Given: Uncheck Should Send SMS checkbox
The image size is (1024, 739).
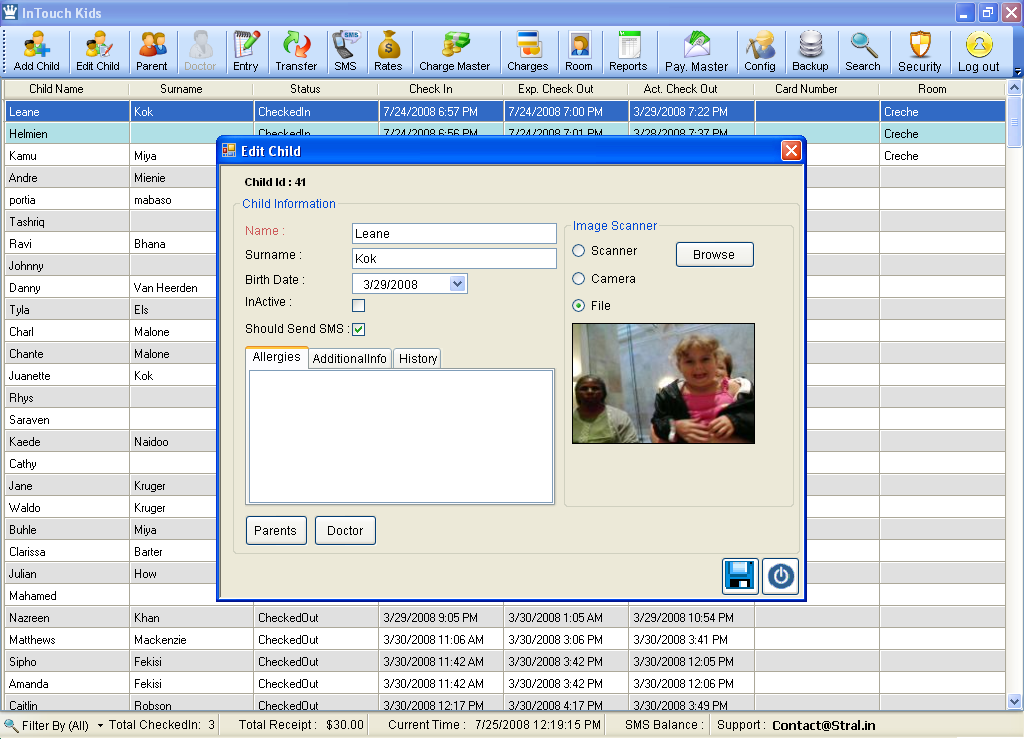Looking at the screenshot, I should (x=359, y=329).
